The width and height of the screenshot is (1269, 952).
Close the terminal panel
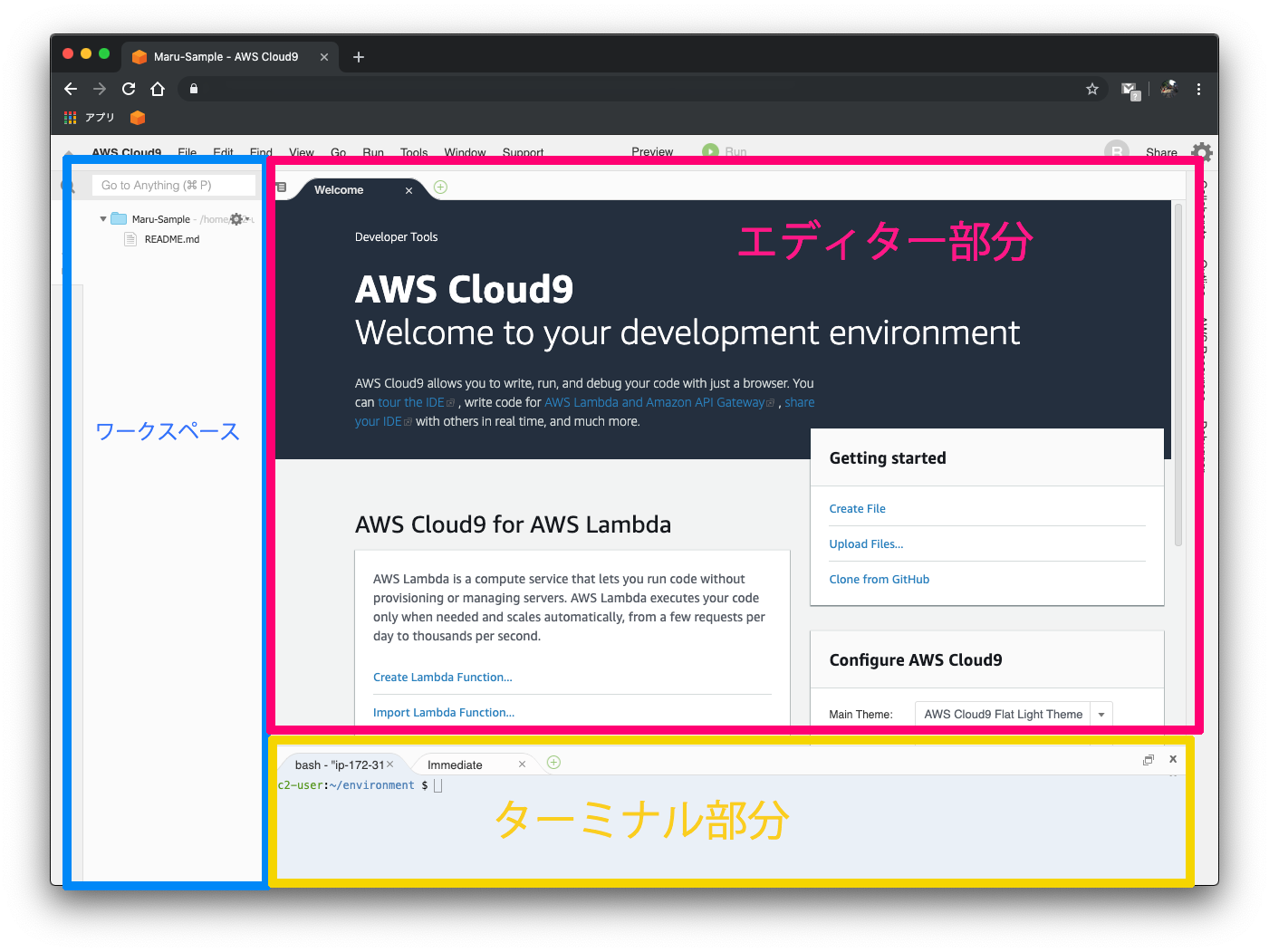(1173, 759)
